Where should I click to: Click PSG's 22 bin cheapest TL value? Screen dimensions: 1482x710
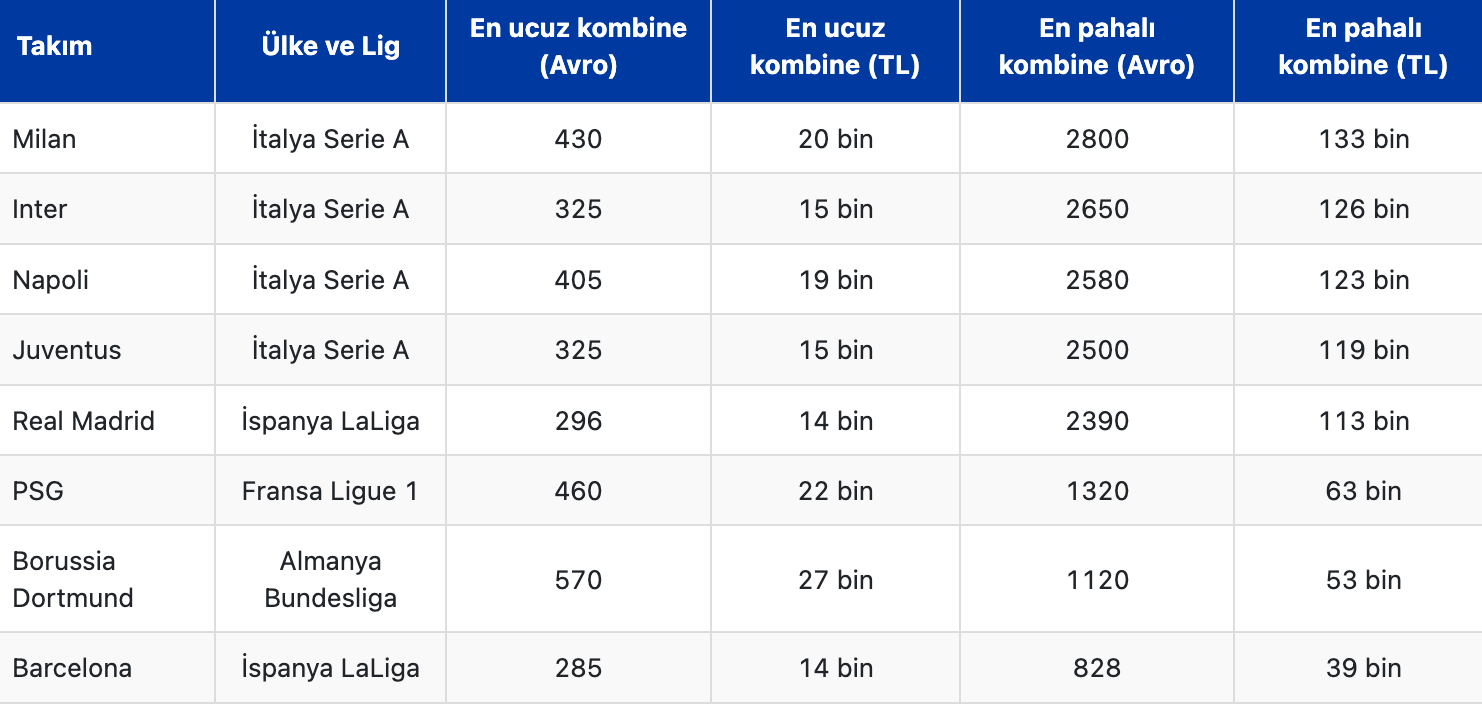click(x=835, y=491)
